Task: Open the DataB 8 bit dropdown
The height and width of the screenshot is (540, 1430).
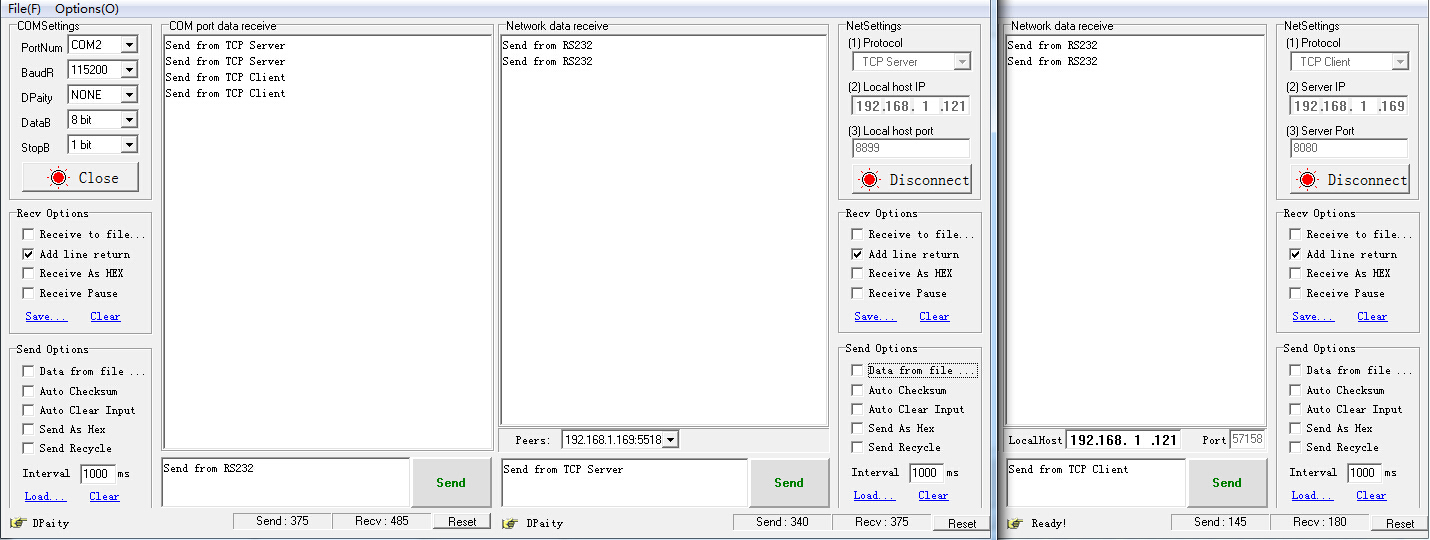Action: coord(129,120)
